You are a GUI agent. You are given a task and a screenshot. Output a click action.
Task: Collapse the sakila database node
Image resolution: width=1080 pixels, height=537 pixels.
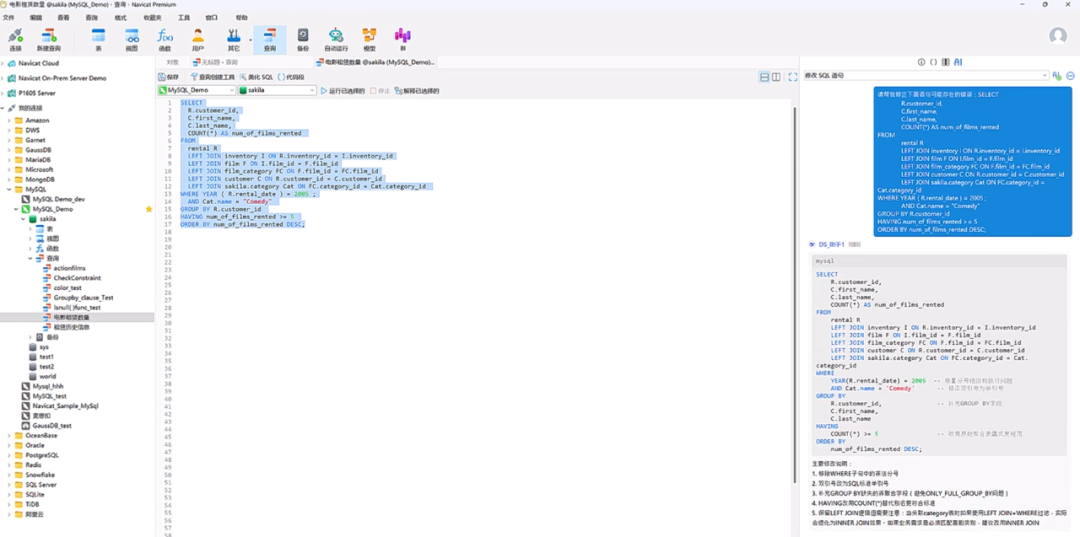tap(23, 218)
